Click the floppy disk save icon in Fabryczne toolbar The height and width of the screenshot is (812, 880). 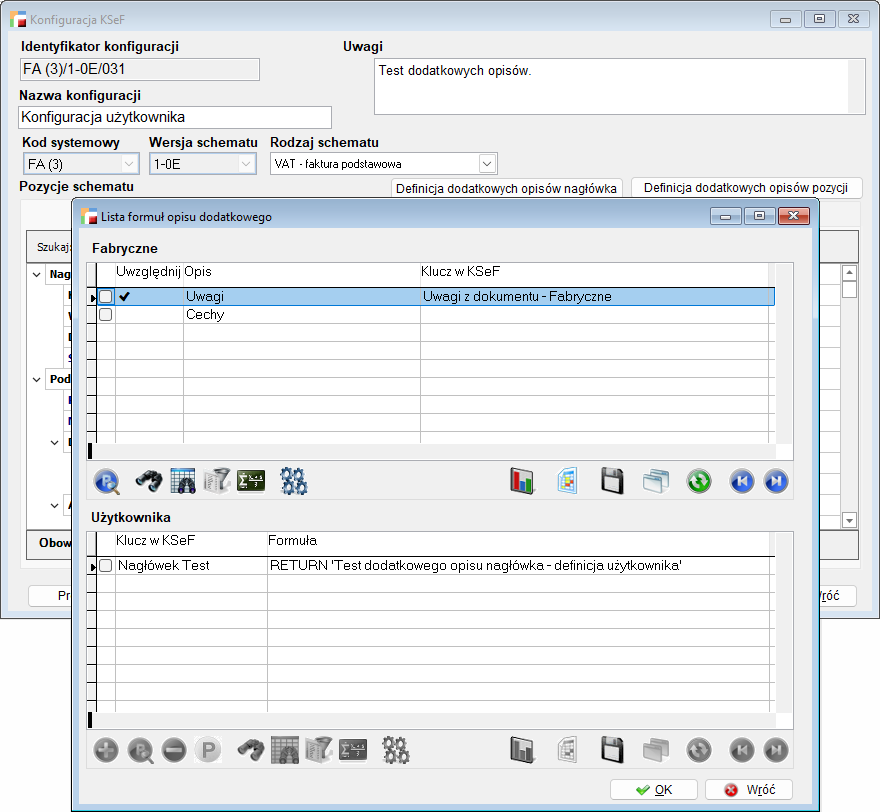click(612, 481)
